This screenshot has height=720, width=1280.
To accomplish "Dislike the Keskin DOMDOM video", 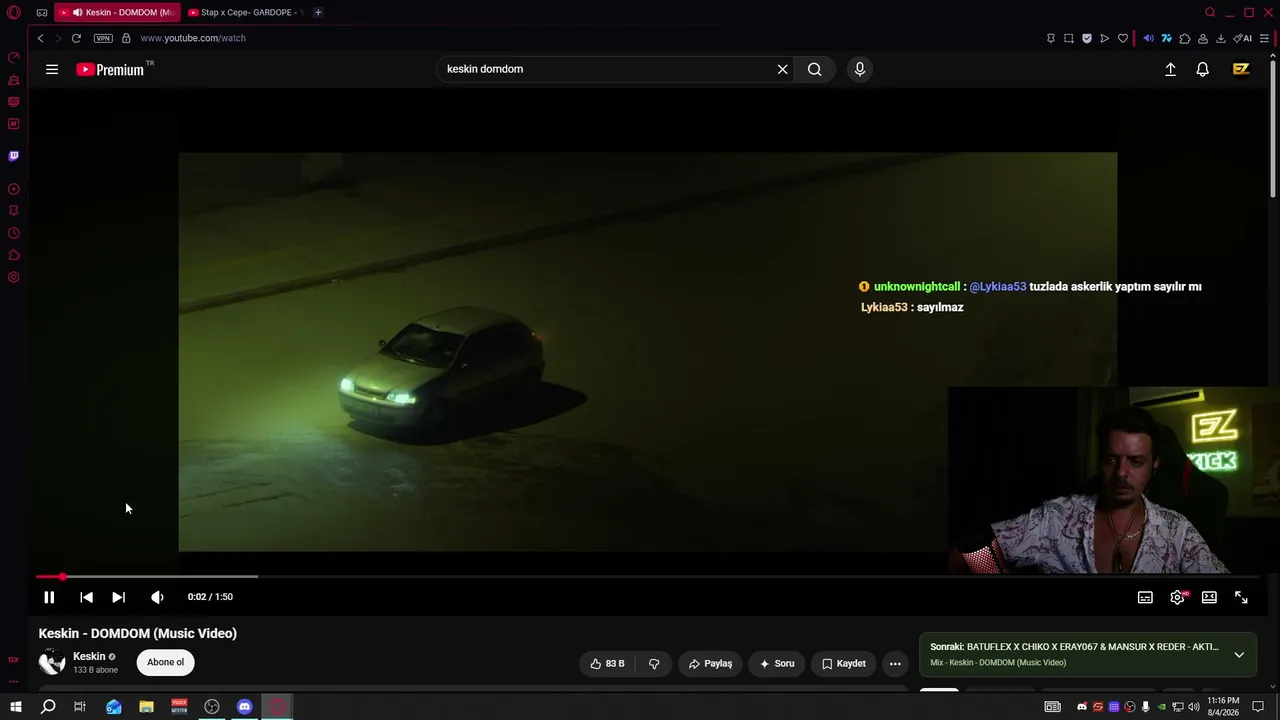I will [x=654, y=663].
